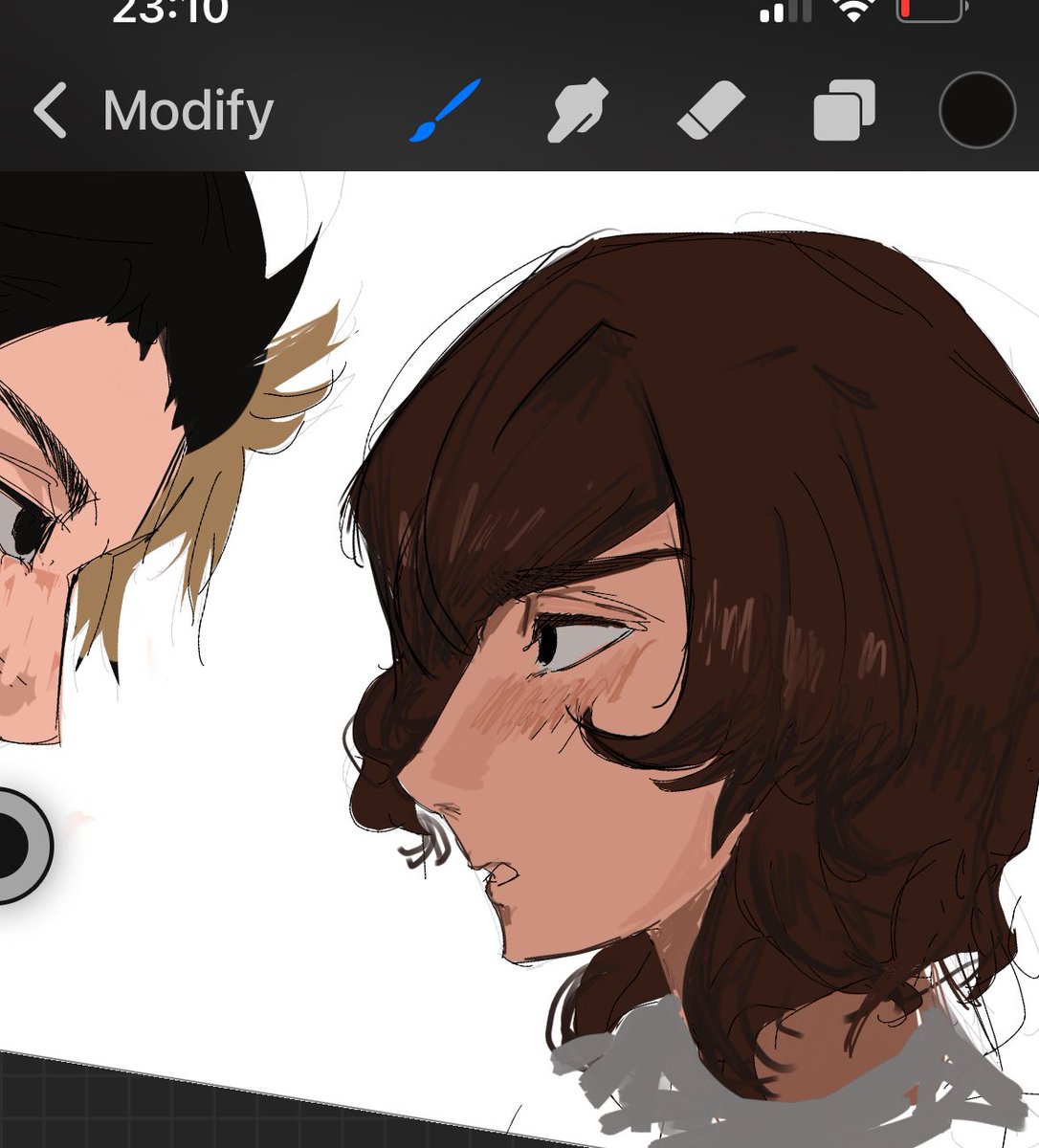Tap the clock in the status bar
This screenshot has width=1039, height=1148.
tap(170, 11)
